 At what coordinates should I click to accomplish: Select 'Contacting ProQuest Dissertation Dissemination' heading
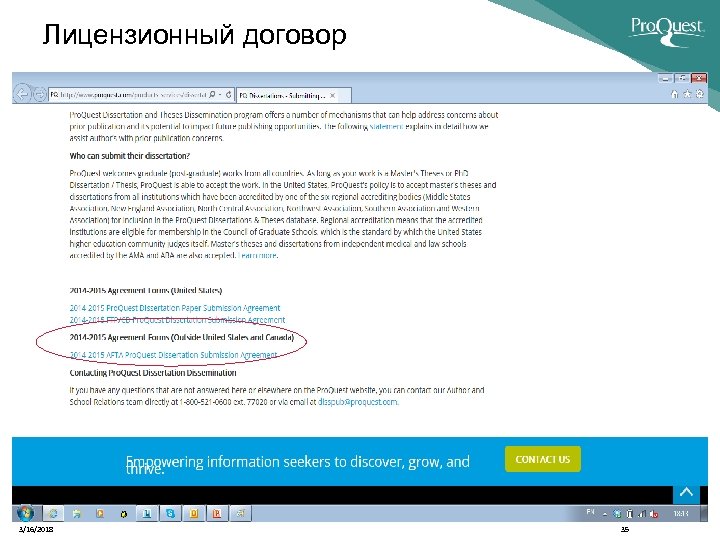(x=153, y=372)
